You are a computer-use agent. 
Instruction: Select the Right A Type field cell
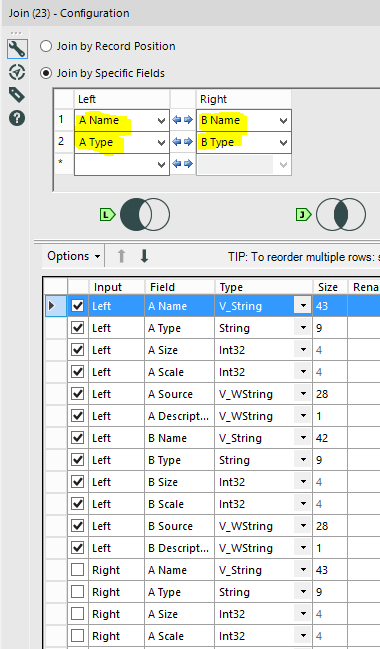[x=180, y=592]
